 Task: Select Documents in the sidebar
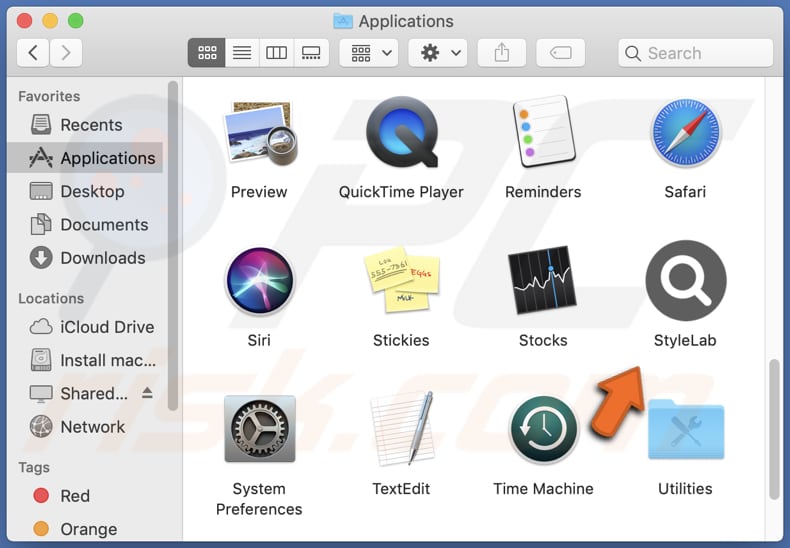(x=85, y=225)
